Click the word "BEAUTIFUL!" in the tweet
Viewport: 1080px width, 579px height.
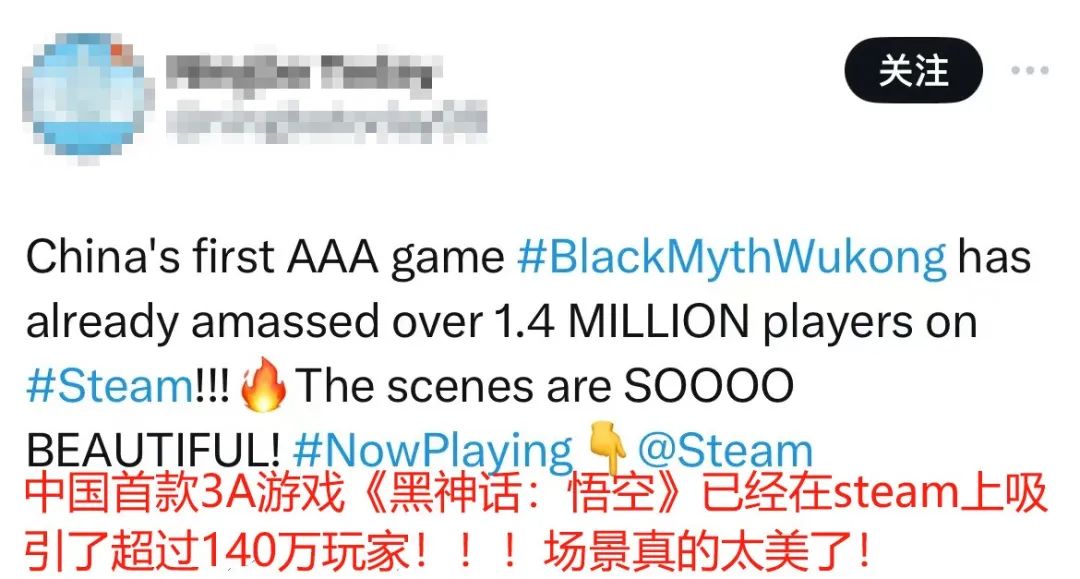(153, 451)
